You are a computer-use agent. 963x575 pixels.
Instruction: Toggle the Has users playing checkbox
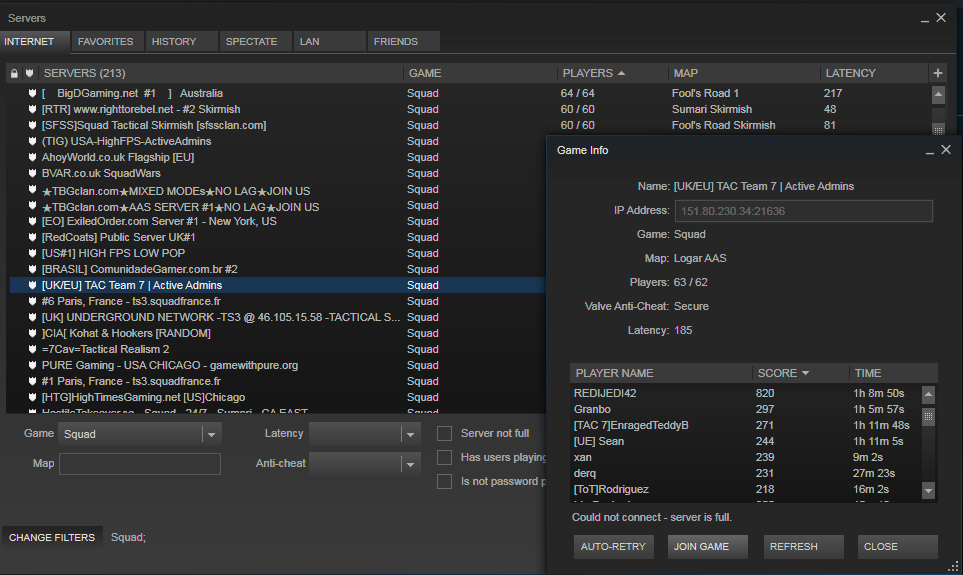coord(444,457)
